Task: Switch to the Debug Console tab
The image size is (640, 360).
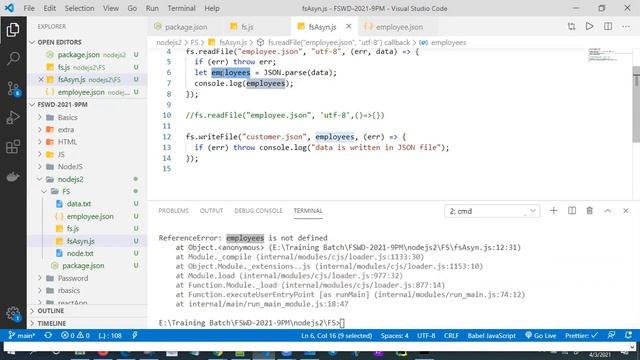Action: (x=258, y=211)
